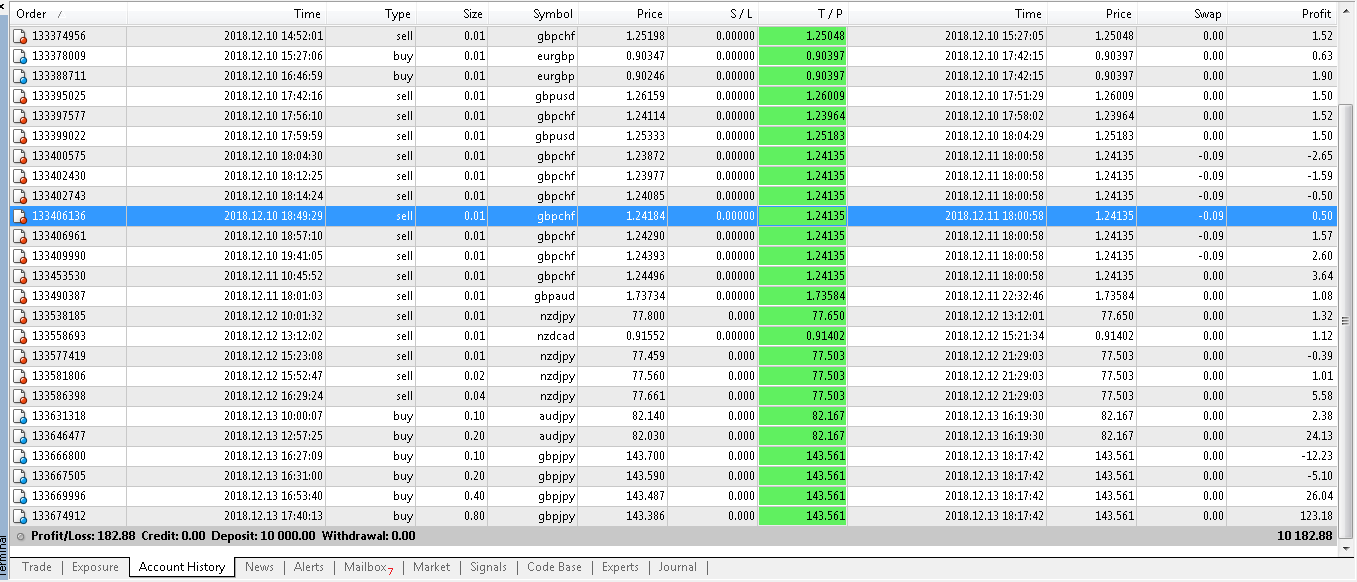1357x582 pixels.
Task: Click the Profit/Loss summary row icon
Action: tap(21, 536)
